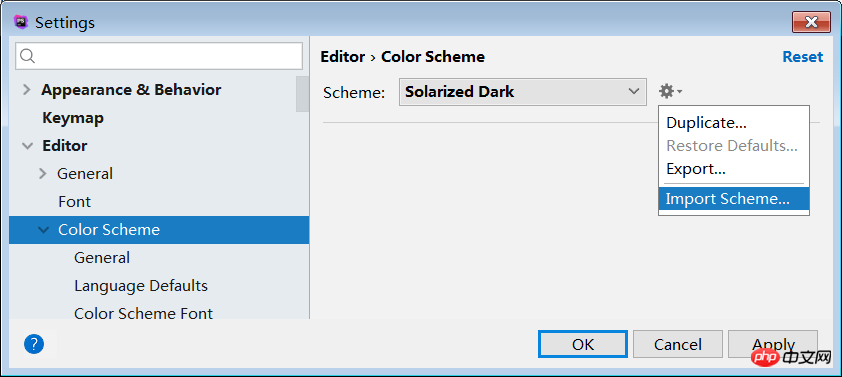Expand the Appearance & Behavior section

tap(26, 90)
